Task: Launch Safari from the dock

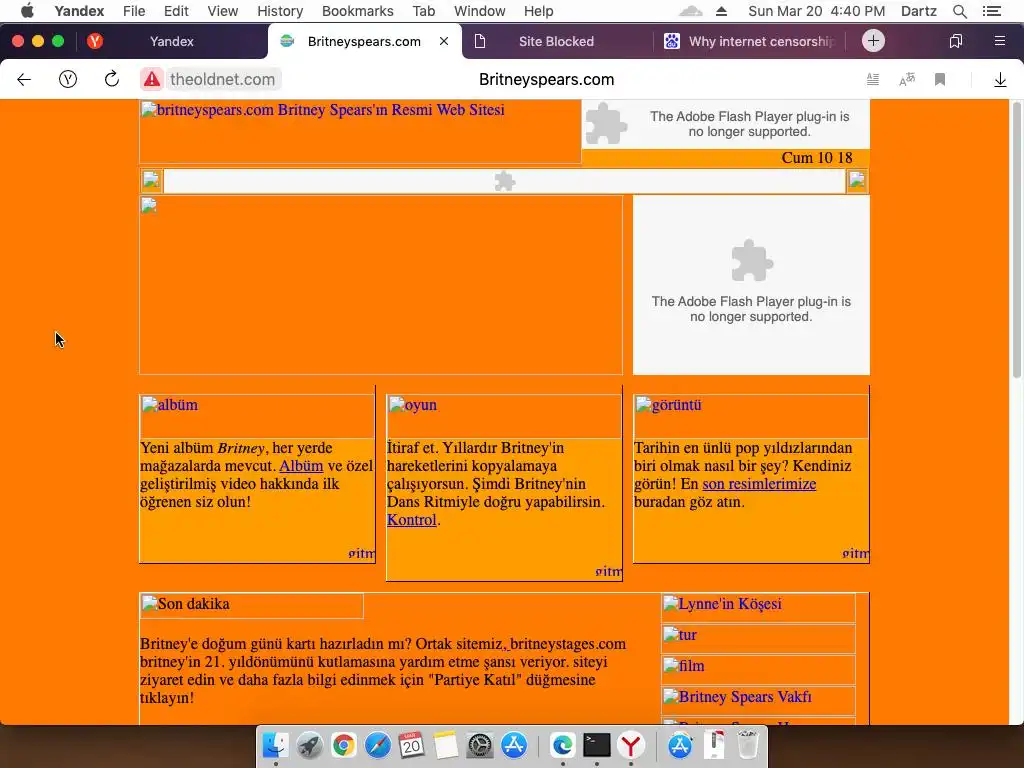Action: click(377, 745)
